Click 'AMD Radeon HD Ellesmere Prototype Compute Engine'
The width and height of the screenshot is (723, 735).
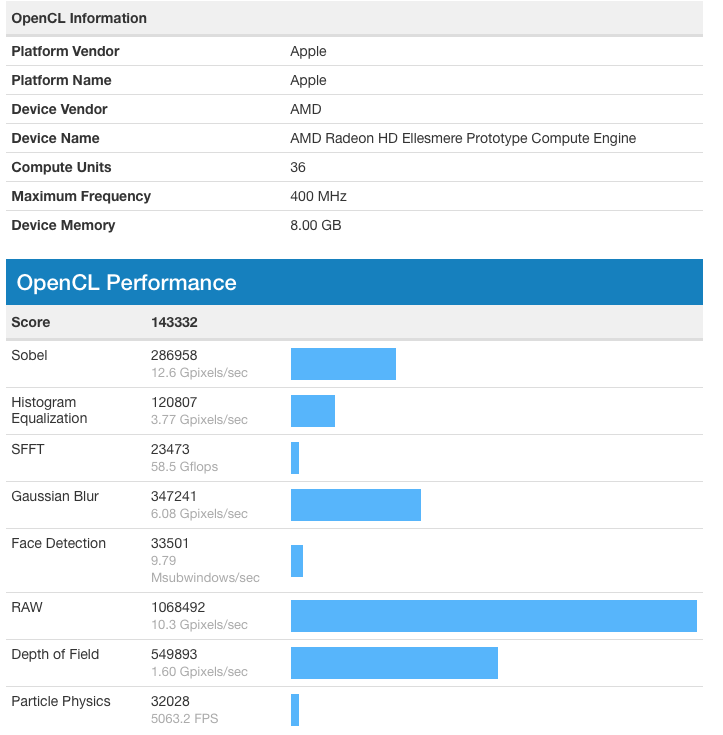pyautogui.click(x=463, y=138)
